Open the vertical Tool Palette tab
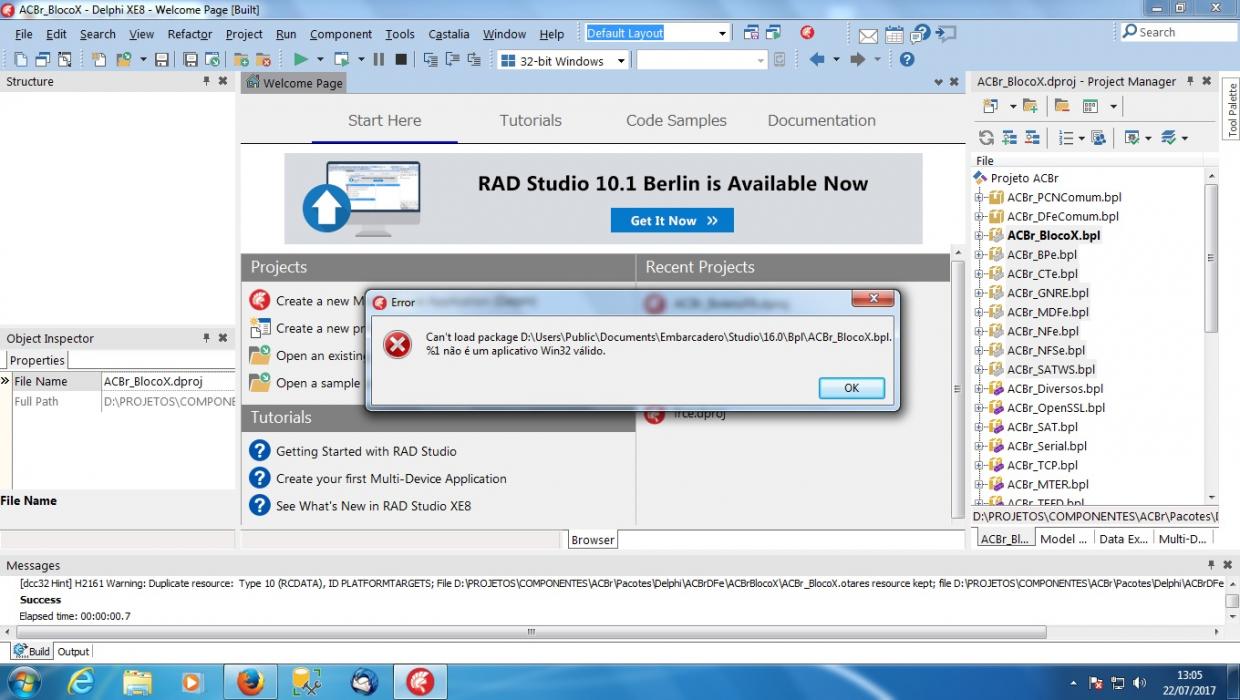The height and width of the screenshot is (700, 1240). pyautogui.click(x=1232, y=111)
